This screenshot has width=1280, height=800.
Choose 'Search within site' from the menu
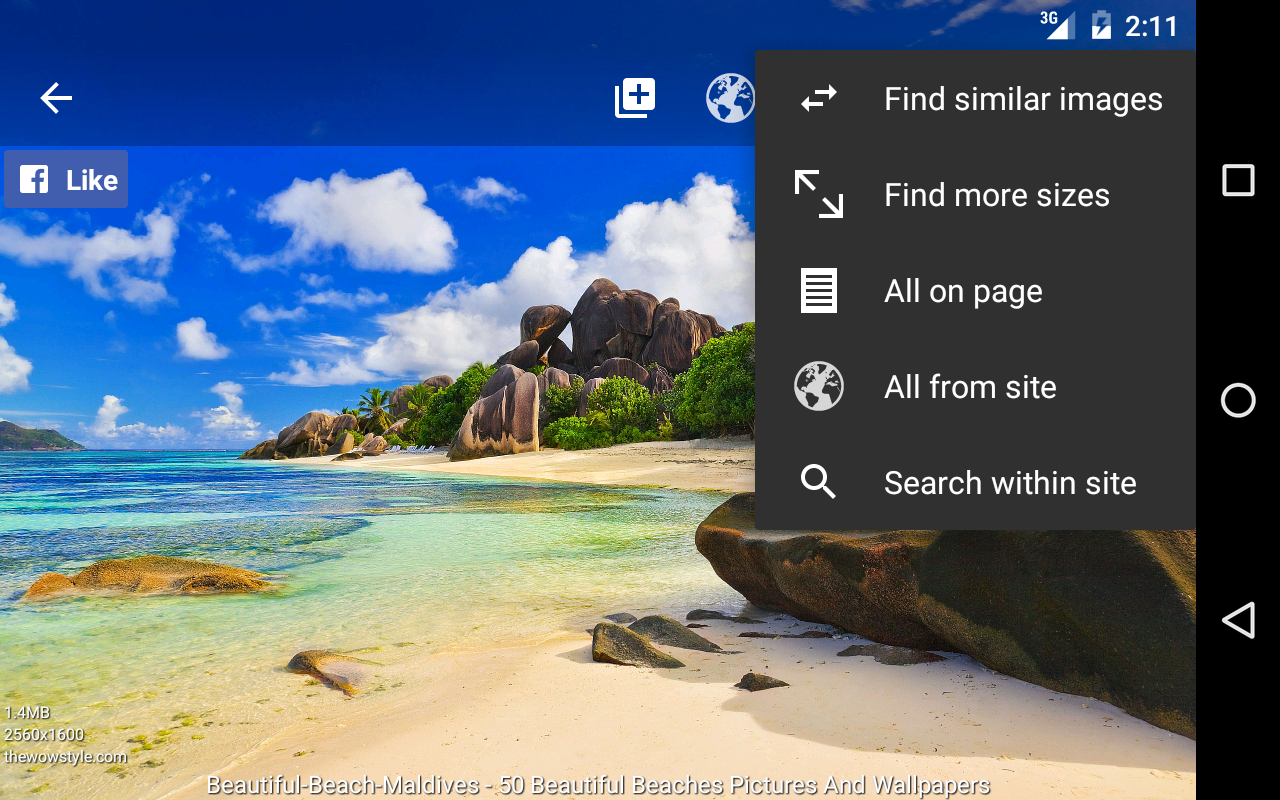pos(975,482)
